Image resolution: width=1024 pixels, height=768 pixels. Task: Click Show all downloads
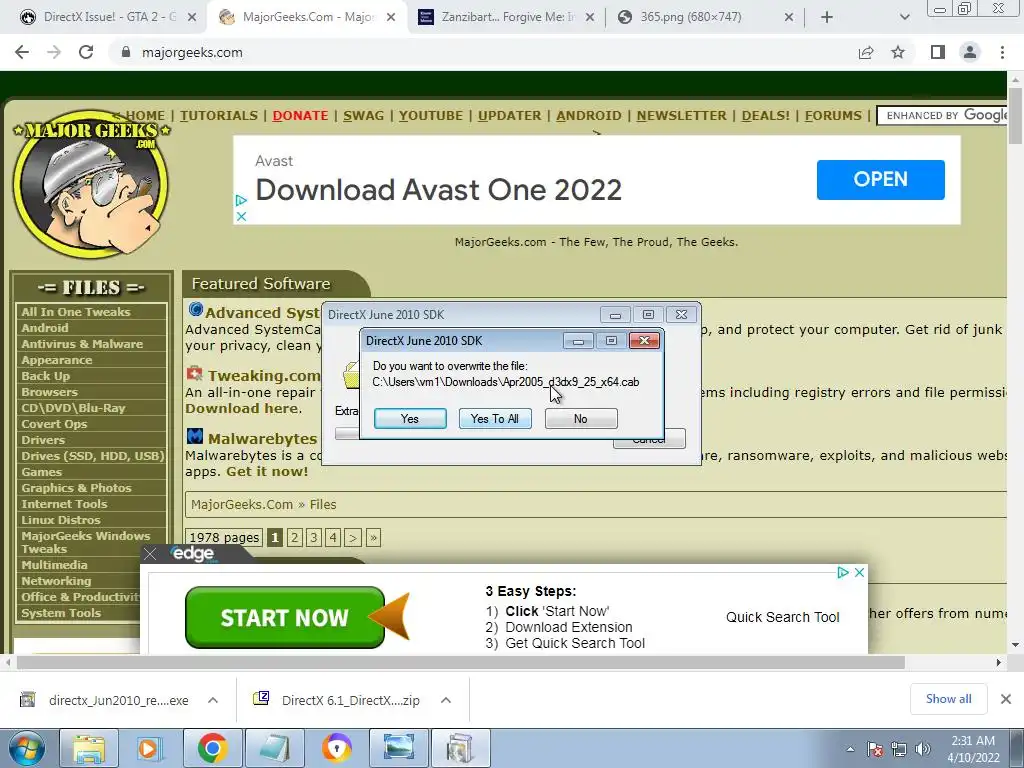coord(948,699)
